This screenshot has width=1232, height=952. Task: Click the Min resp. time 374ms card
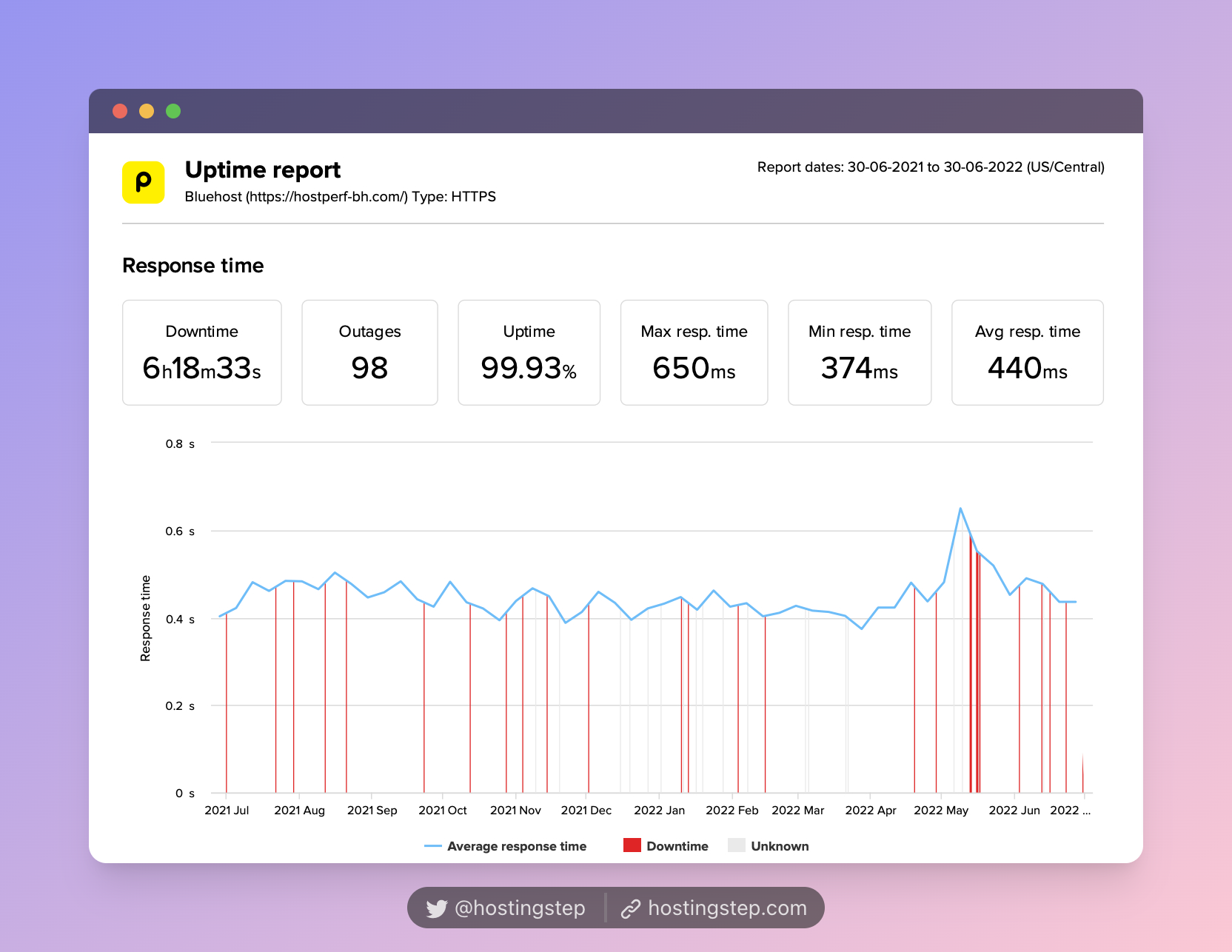point(860,352)
